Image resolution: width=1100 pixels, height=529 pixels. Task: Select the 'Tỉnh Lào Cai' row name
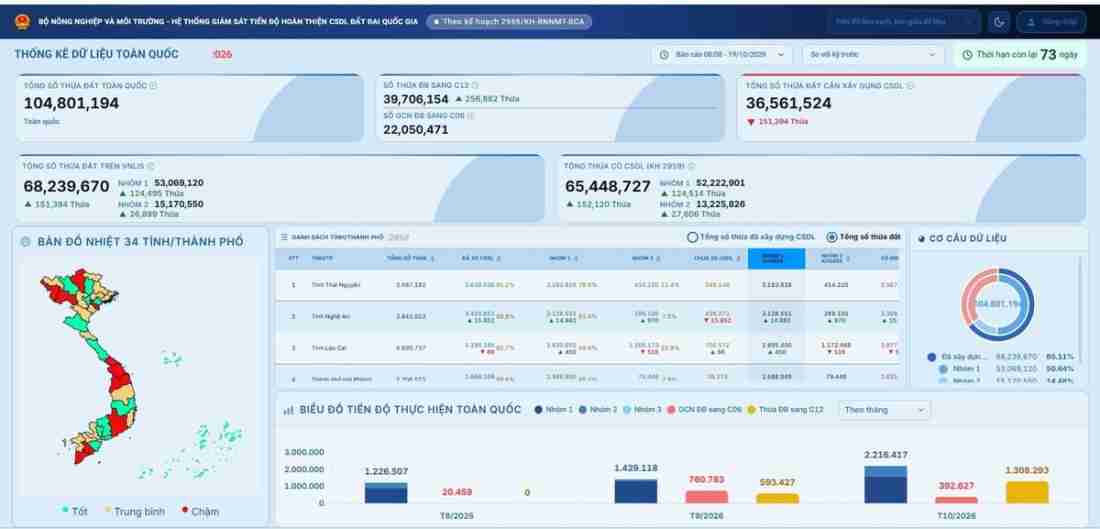click(x=329, y=348)
